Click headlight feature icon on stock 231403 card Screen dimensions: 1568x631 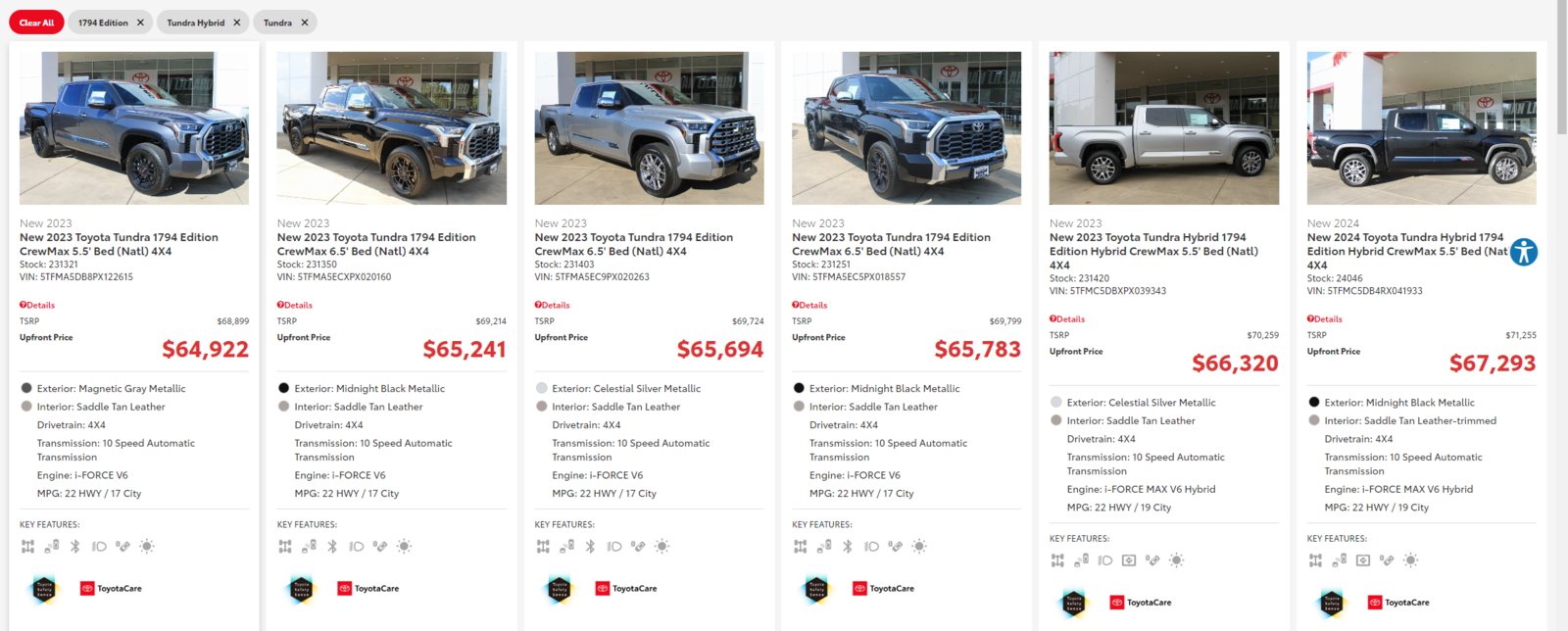pyautogui.click(x=614, y=547)
